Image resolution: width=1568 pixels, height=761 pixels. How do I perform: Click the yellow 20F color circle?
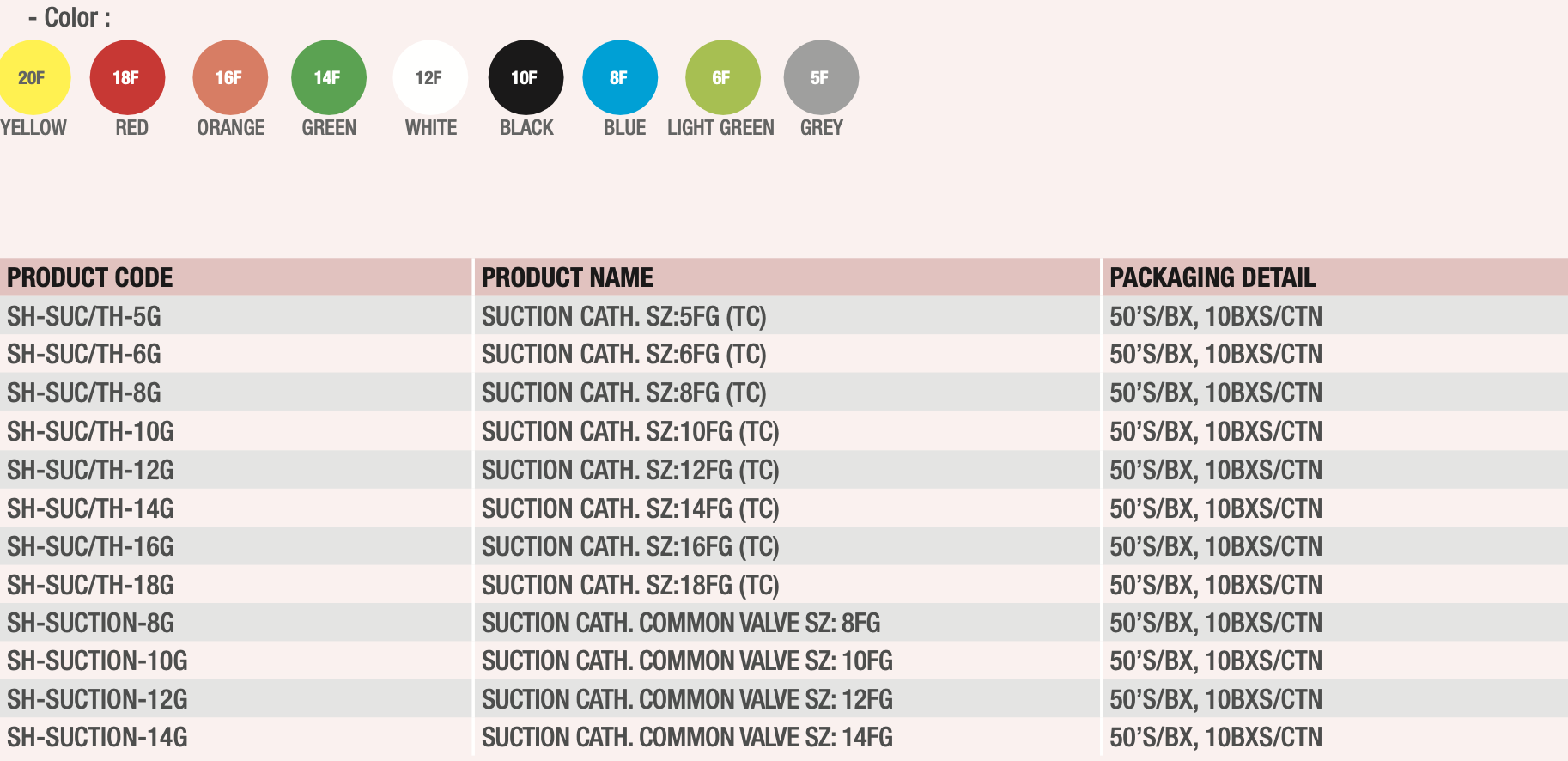point(33,77)
